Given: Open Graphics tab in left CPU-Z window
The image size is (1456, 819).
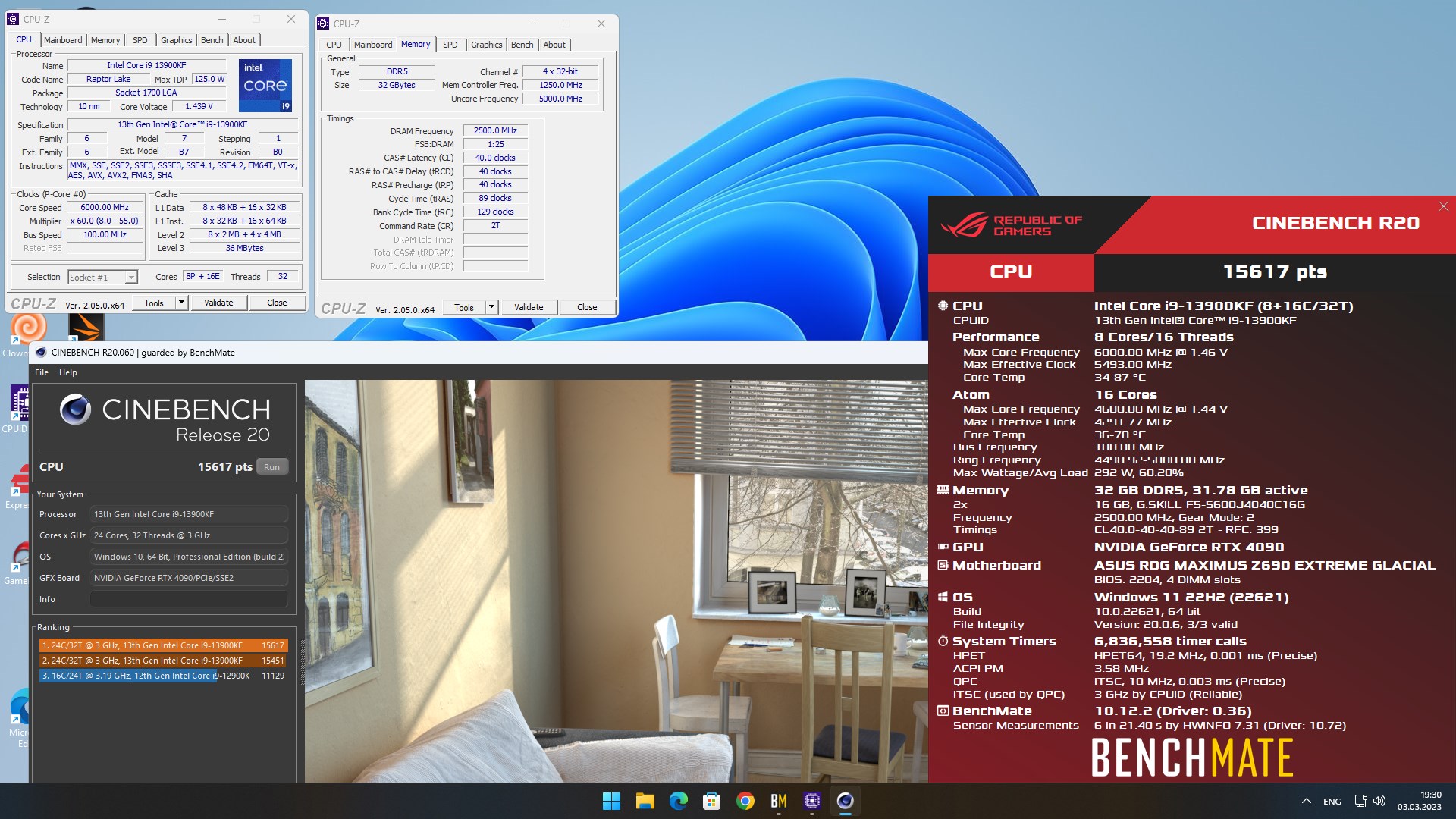Looking at the screenshot, I should point(177,40).
